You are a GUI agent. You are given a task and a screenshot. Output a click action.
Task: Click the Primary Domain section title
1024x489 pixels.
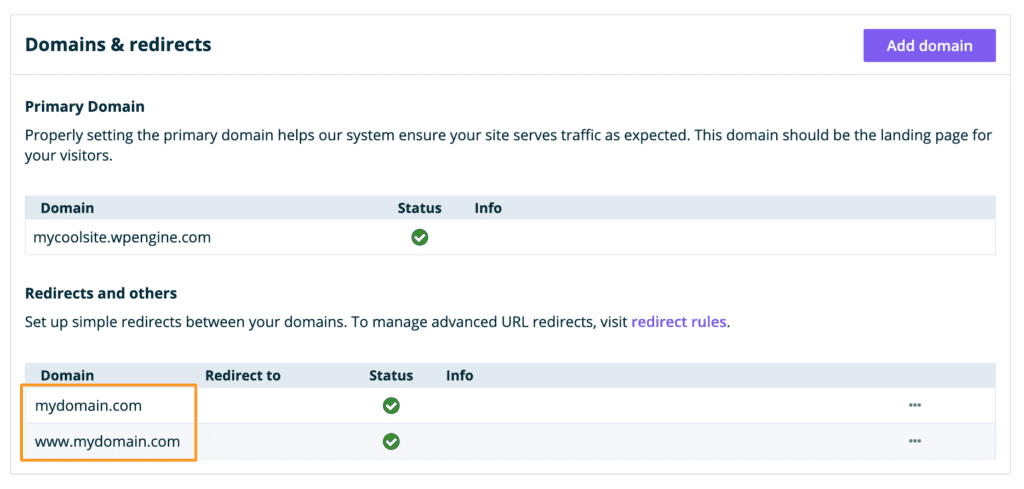[85, 106]
